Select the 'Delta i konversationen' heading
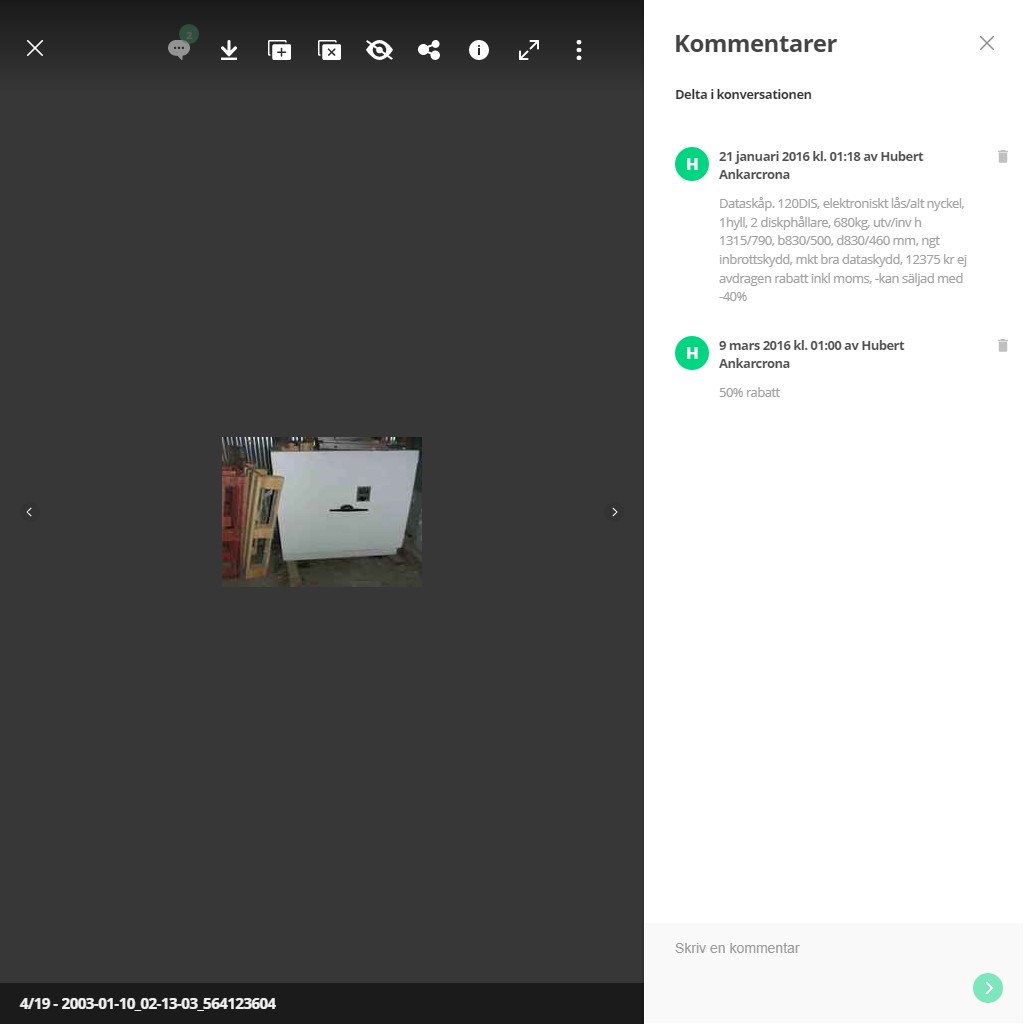Image resolution: width=1024 pixels, height=1024 pixels. [743, 94]
